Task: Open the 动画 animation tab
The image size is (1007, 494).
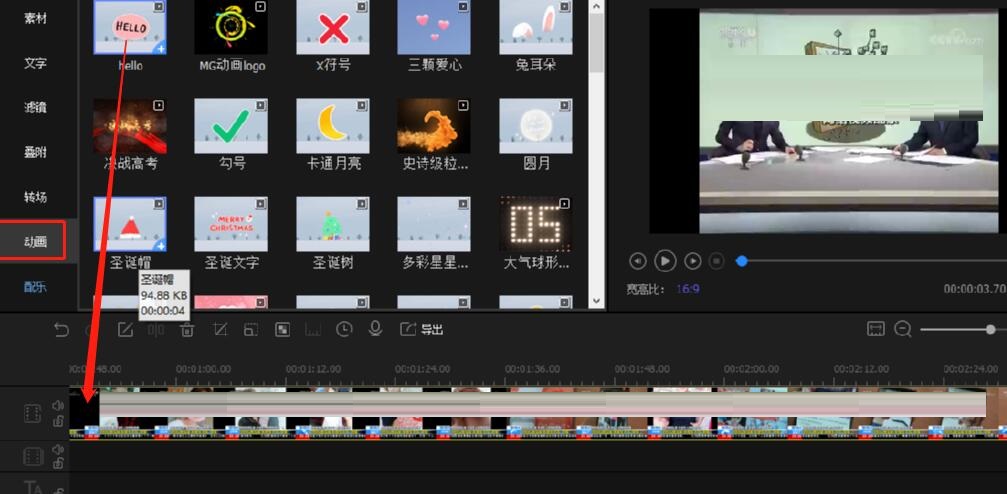Action: tap(33, 241)
